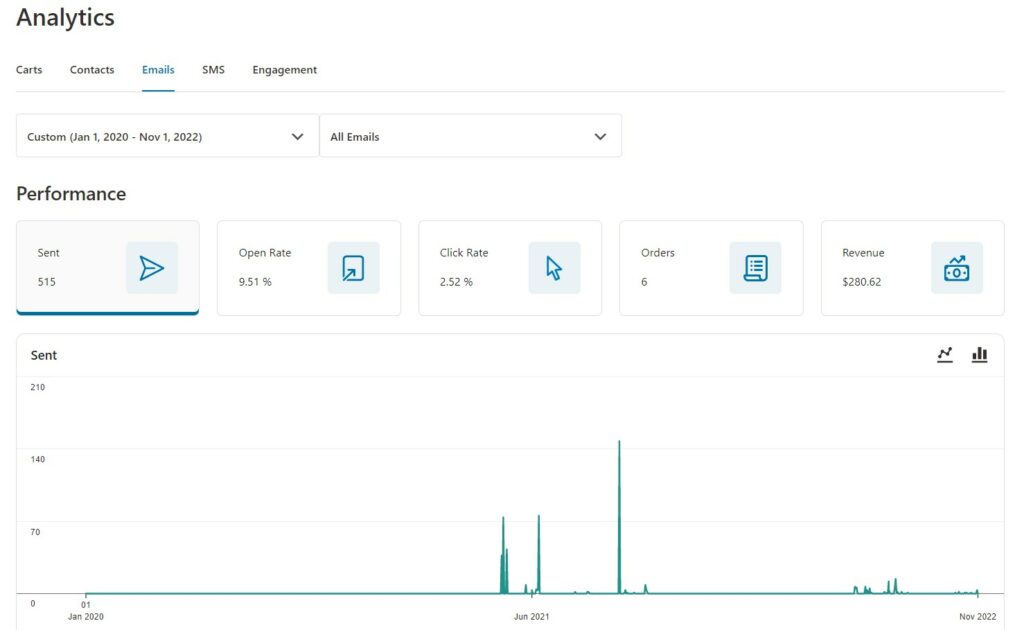1024x630 pixels.
Task: Click the 70 y-axis label
Action: (x=35, y=532)
